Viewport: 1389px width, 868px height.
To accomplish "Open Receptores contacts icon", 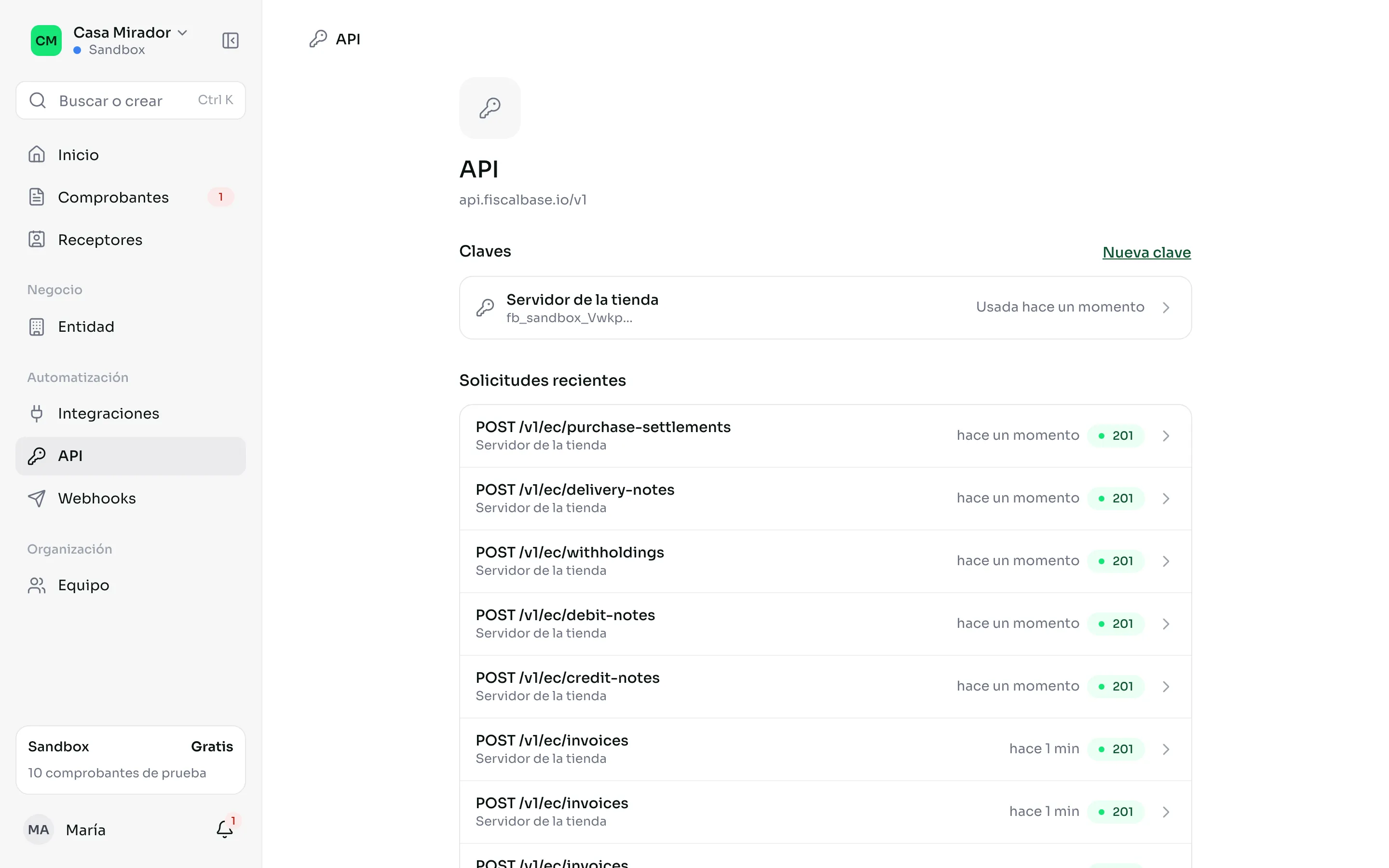I will click(x=37, y=239).
